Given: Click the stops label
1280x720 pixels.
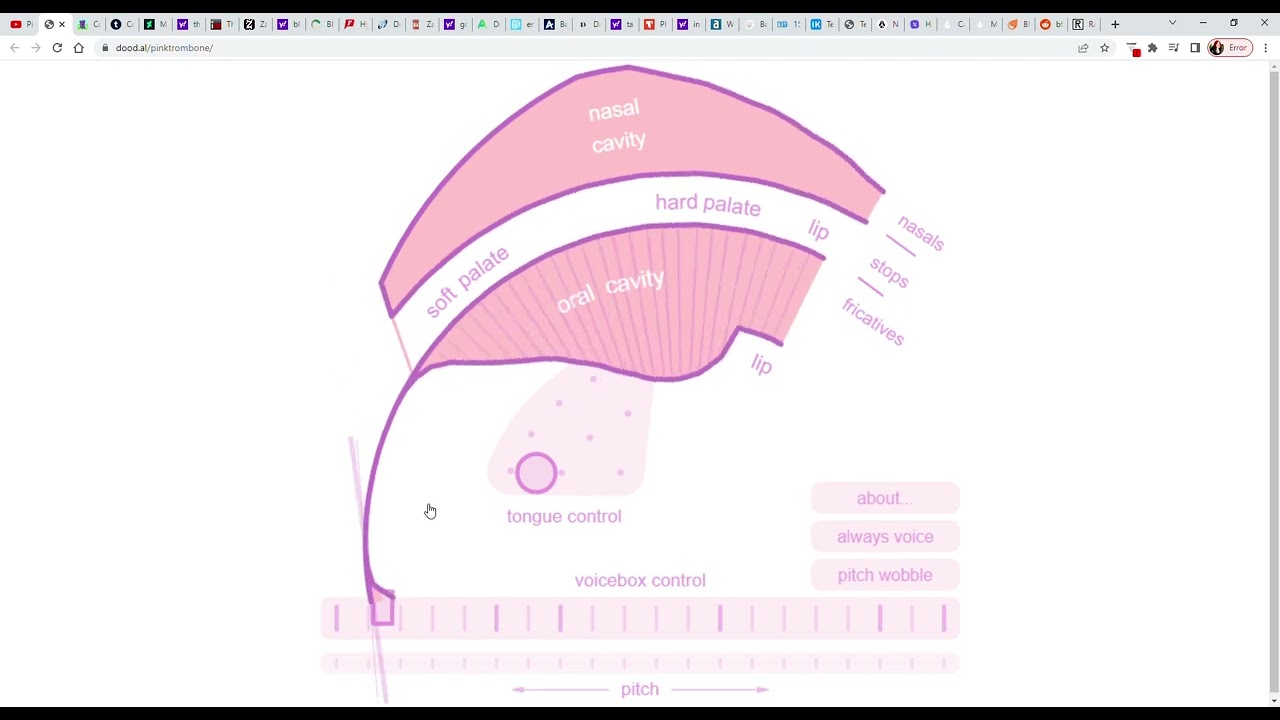Looking at the screenshot, I should [889, 273].
